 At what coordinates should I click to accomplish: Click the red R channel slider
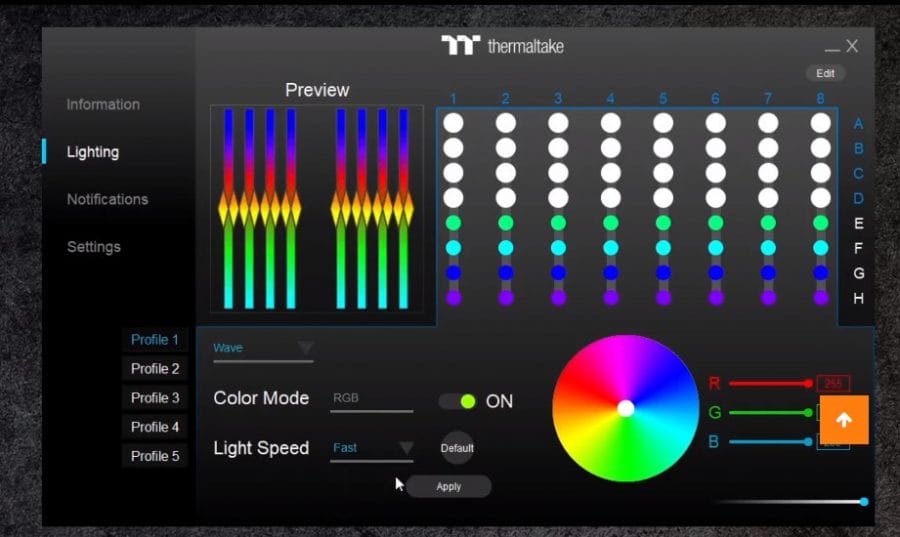tap(768, 383)
